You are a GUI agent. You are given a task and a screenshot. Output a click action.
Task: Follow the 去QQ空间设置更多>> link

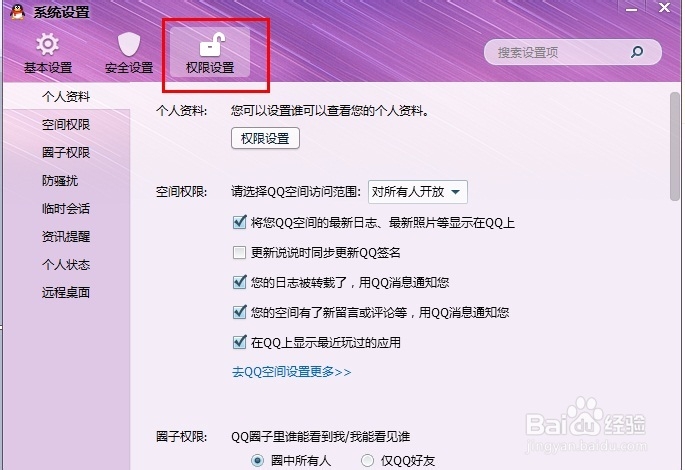pyautogui.click(x=291, y=372)
